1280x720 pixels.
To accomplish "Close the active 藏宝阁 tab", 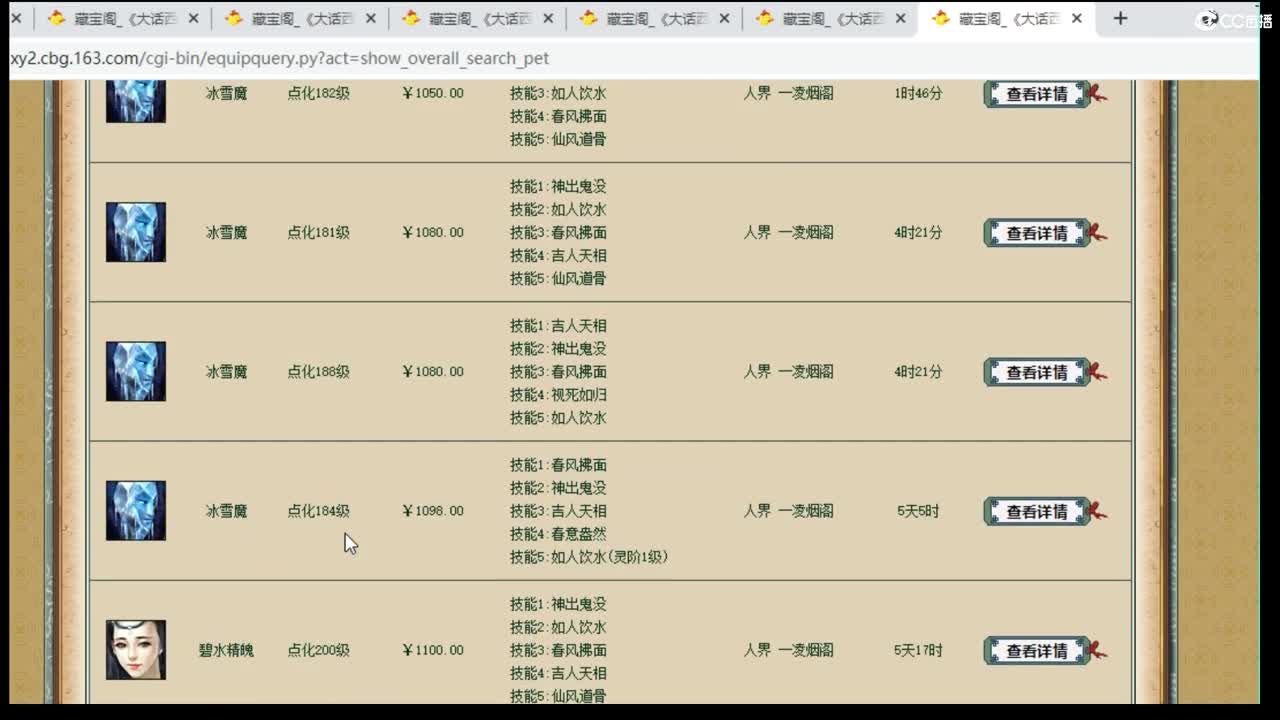I will coord(1076,18).
